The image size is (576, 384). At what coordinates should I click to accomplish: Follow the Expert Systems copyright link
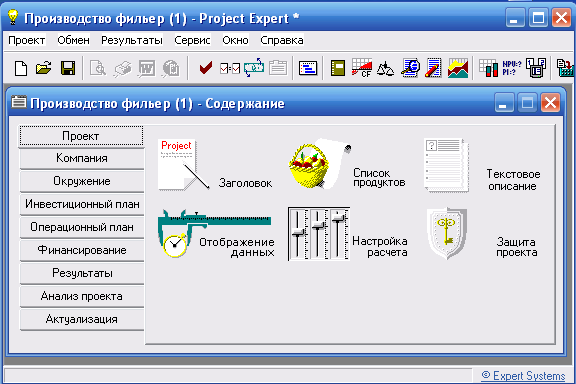pyautogui.click(x=523, y=376)
